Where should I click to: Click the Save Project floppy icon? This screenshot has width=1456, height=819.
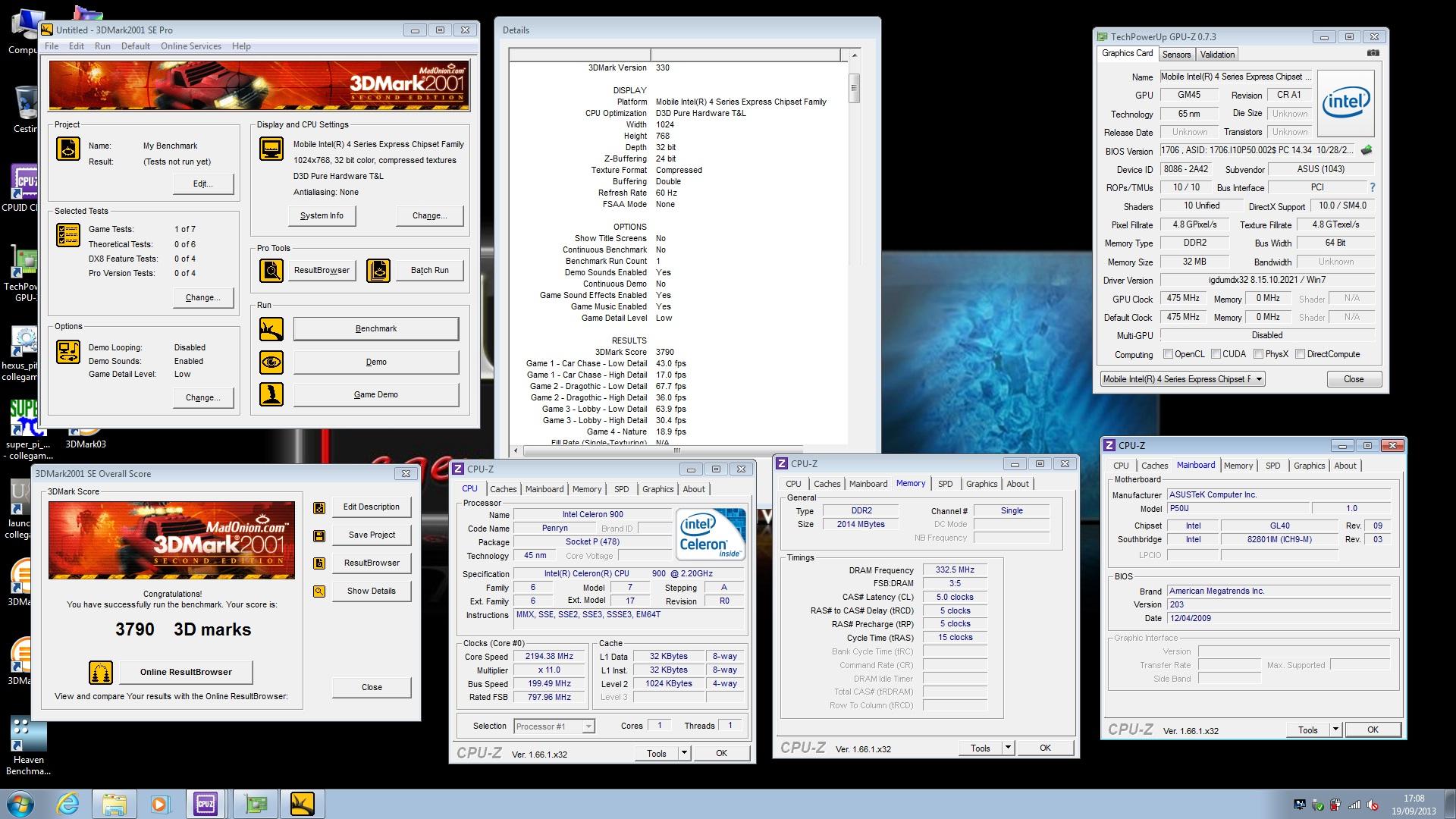319,535
